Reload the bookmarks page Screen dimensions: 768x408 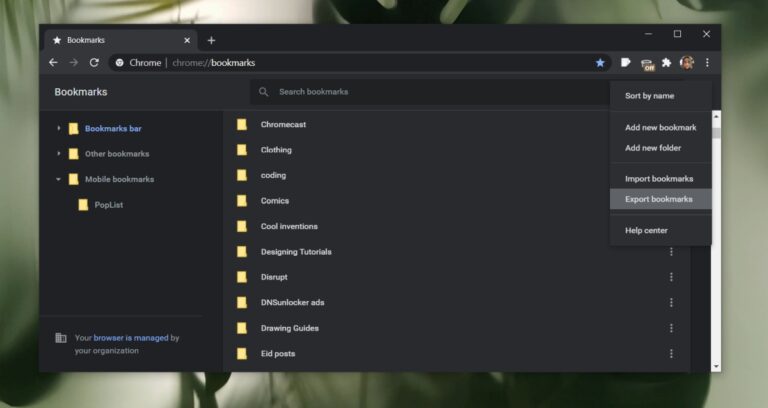[x=94, y=63]
